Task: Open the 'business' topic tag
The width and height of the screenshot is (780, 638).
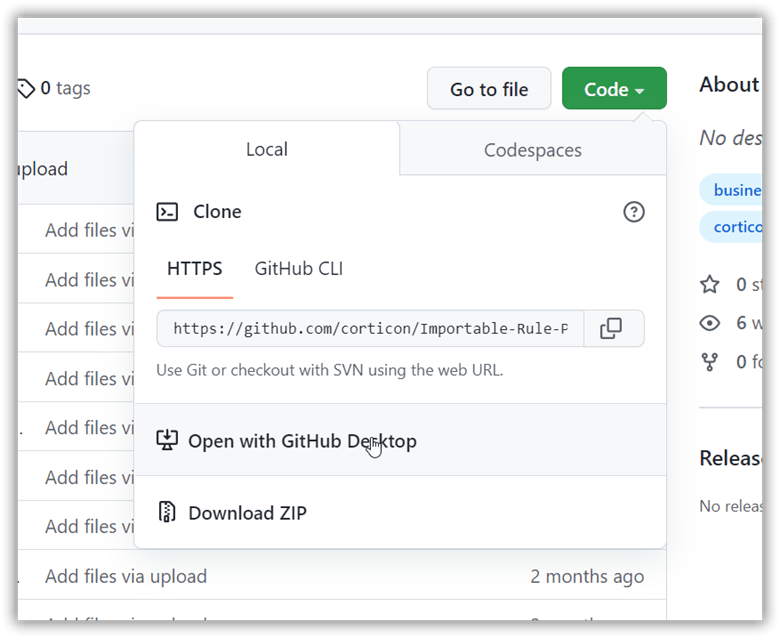Action: tap(737, 190)
